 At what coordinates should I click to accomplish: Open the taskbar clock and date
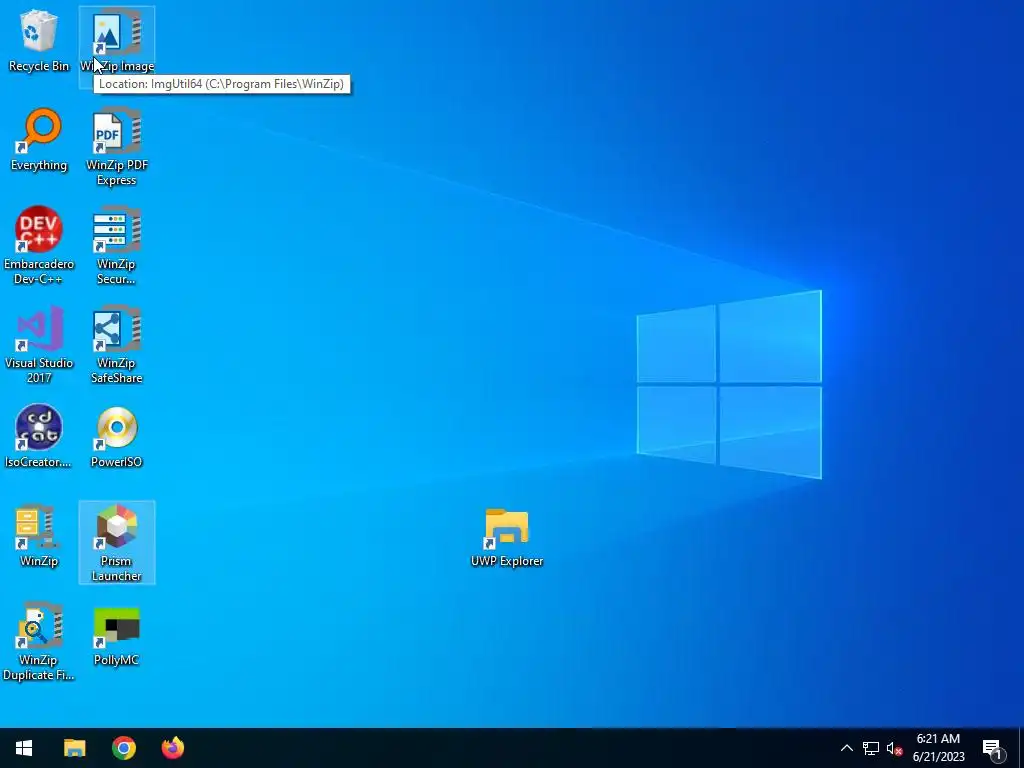(x=938, y=748)
